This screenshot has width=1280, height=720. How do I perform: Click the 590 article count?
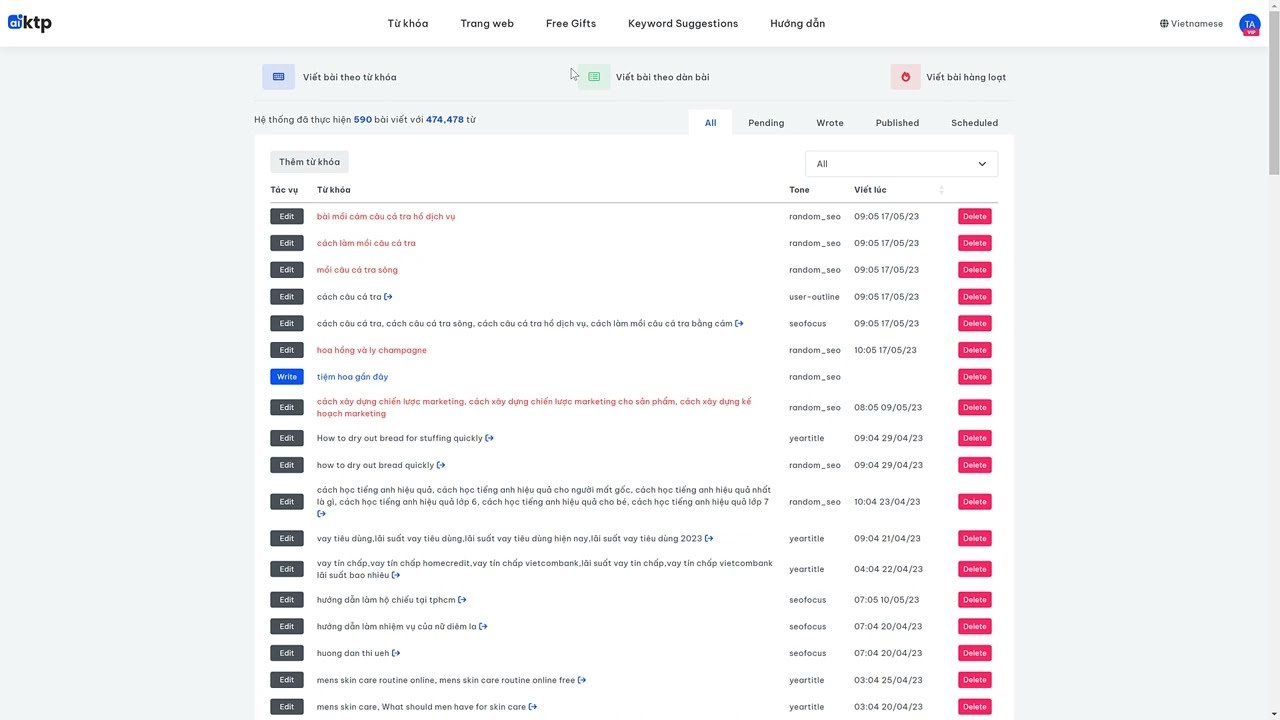coord(363,120)
